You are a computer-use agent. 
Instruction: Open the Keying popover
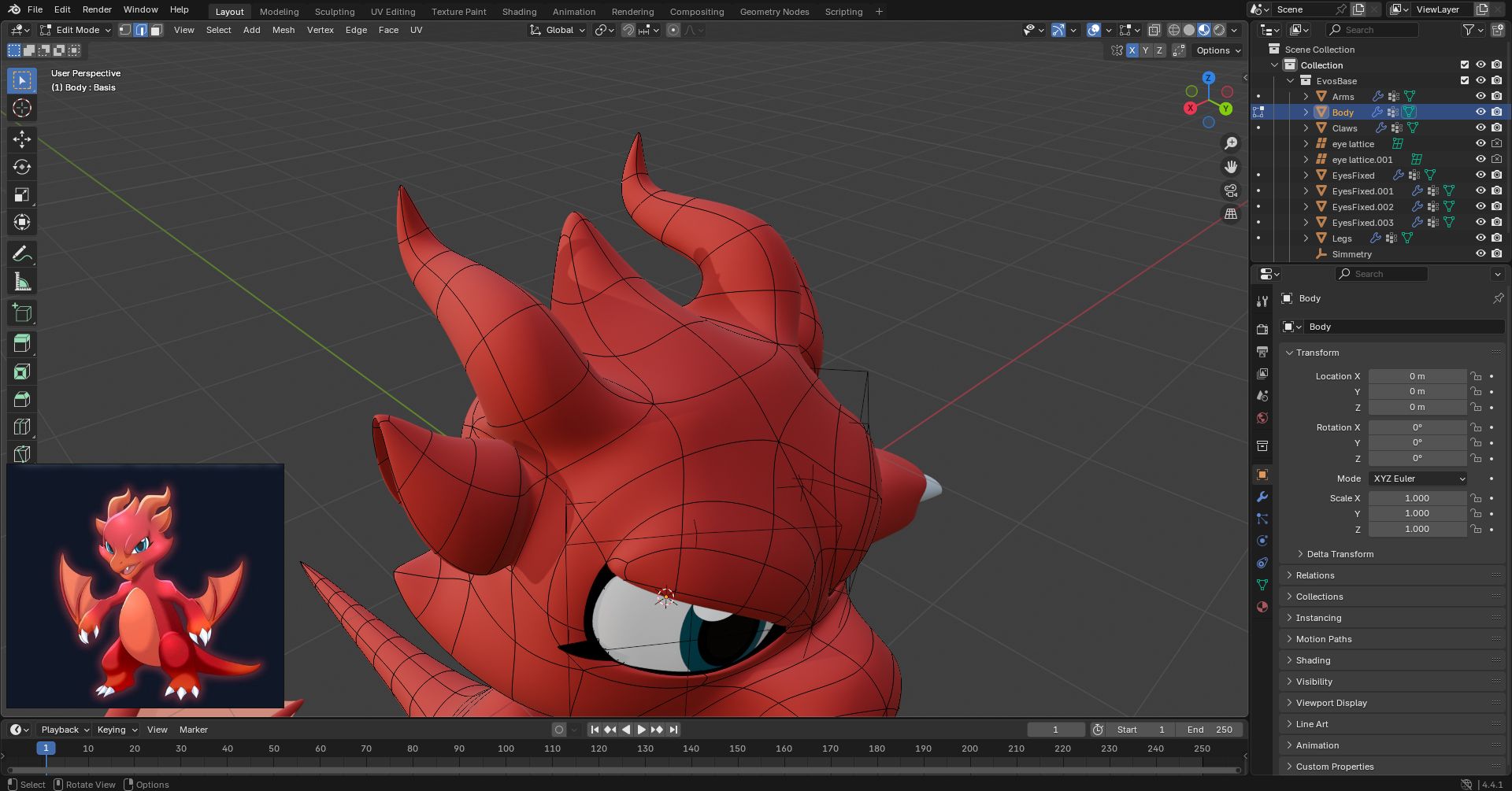coord(117,730)
